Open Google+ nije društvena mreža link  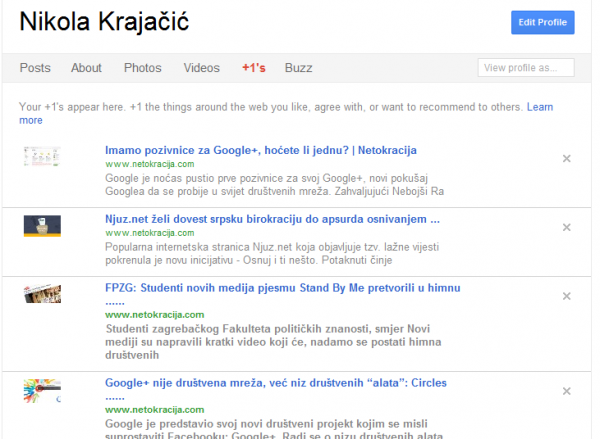tap(276, 383)
